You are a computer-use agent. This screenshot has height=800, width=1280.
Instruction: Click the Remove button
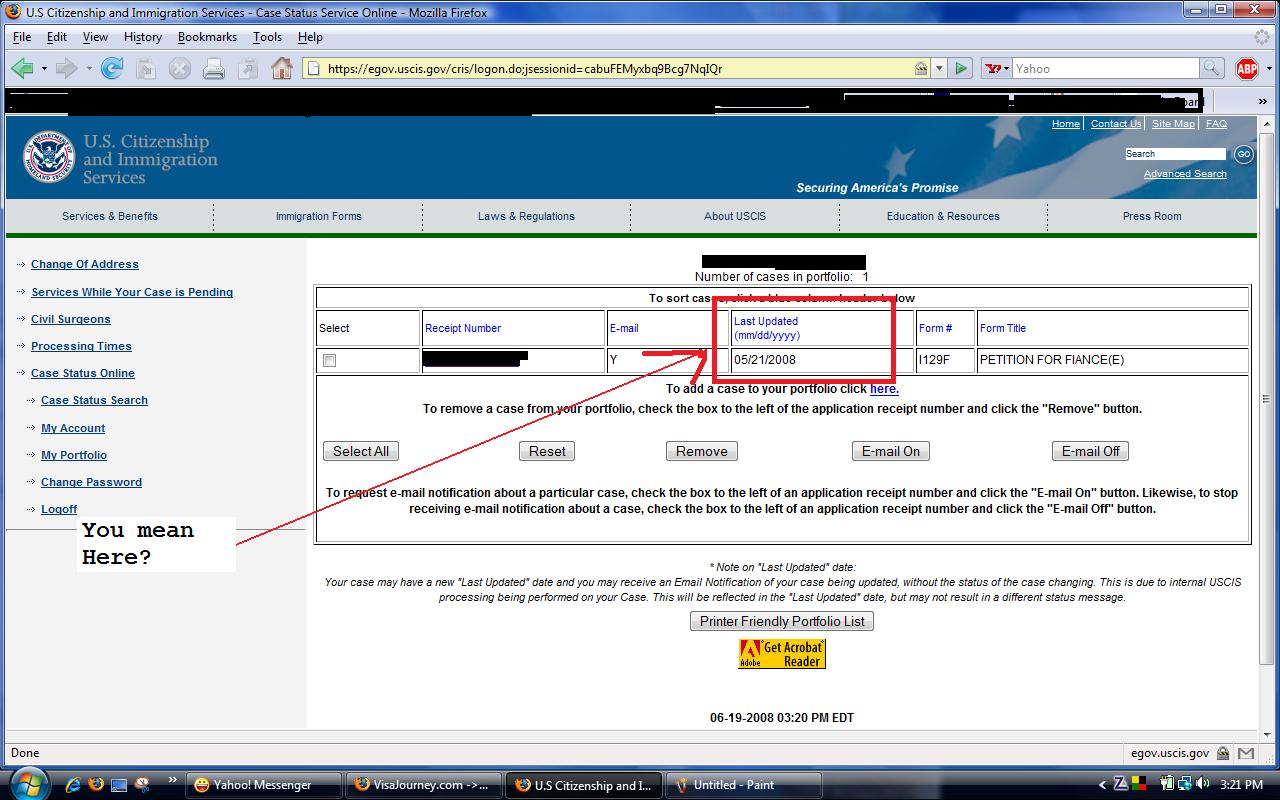point(702,451)
